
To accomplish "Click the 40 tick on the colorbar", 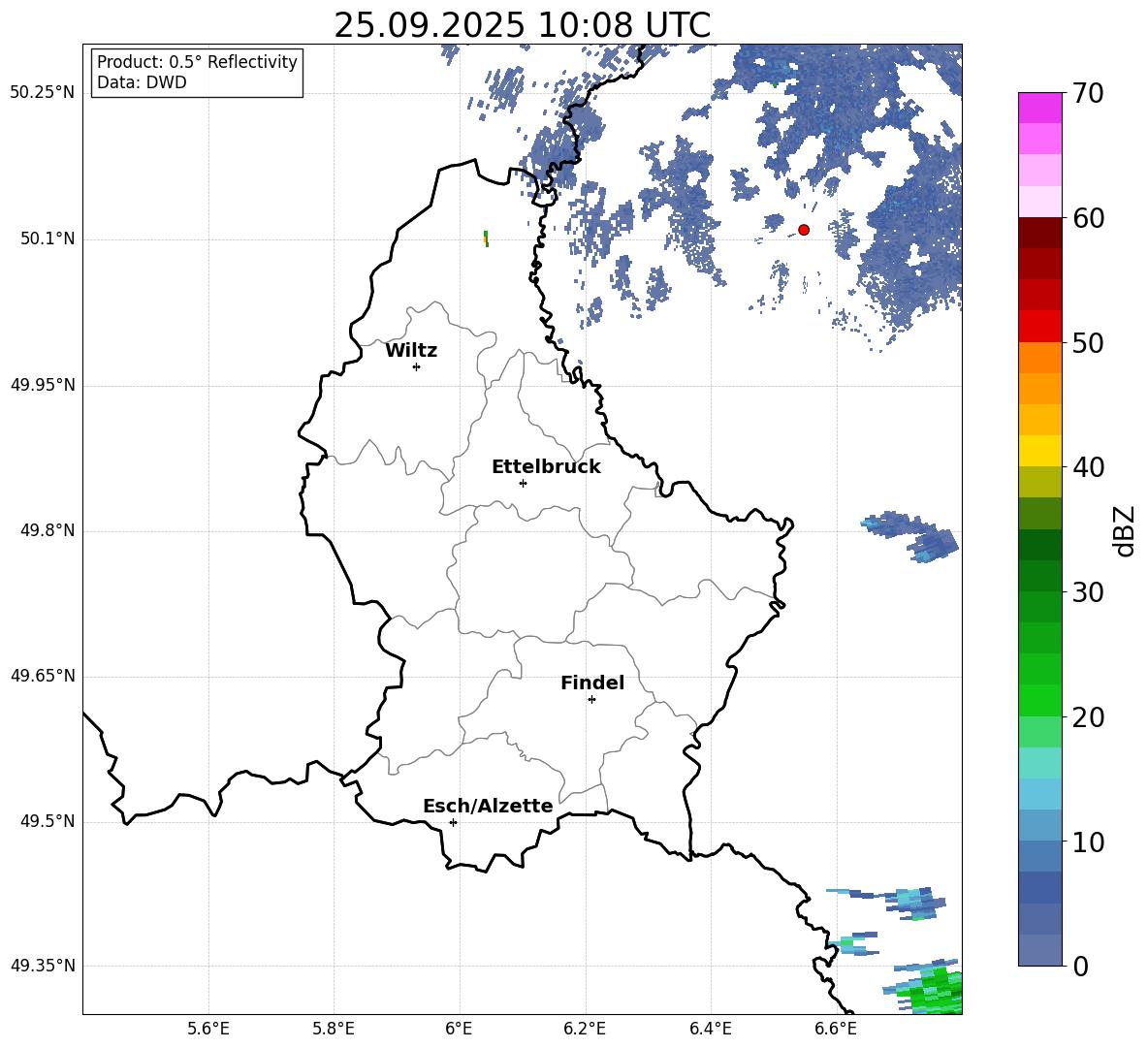I will (1088, 467).
